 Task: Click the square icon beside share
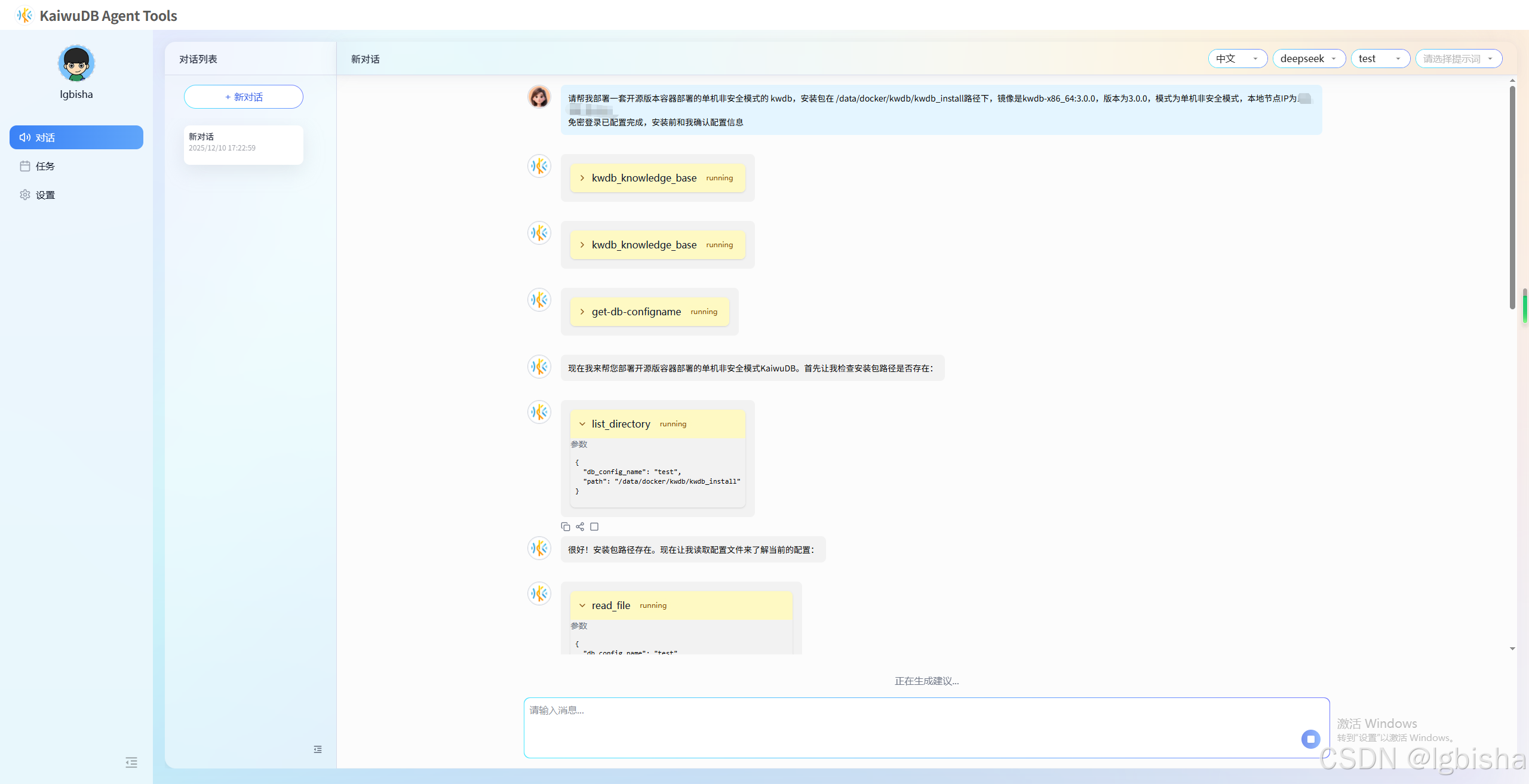[594, 527]
